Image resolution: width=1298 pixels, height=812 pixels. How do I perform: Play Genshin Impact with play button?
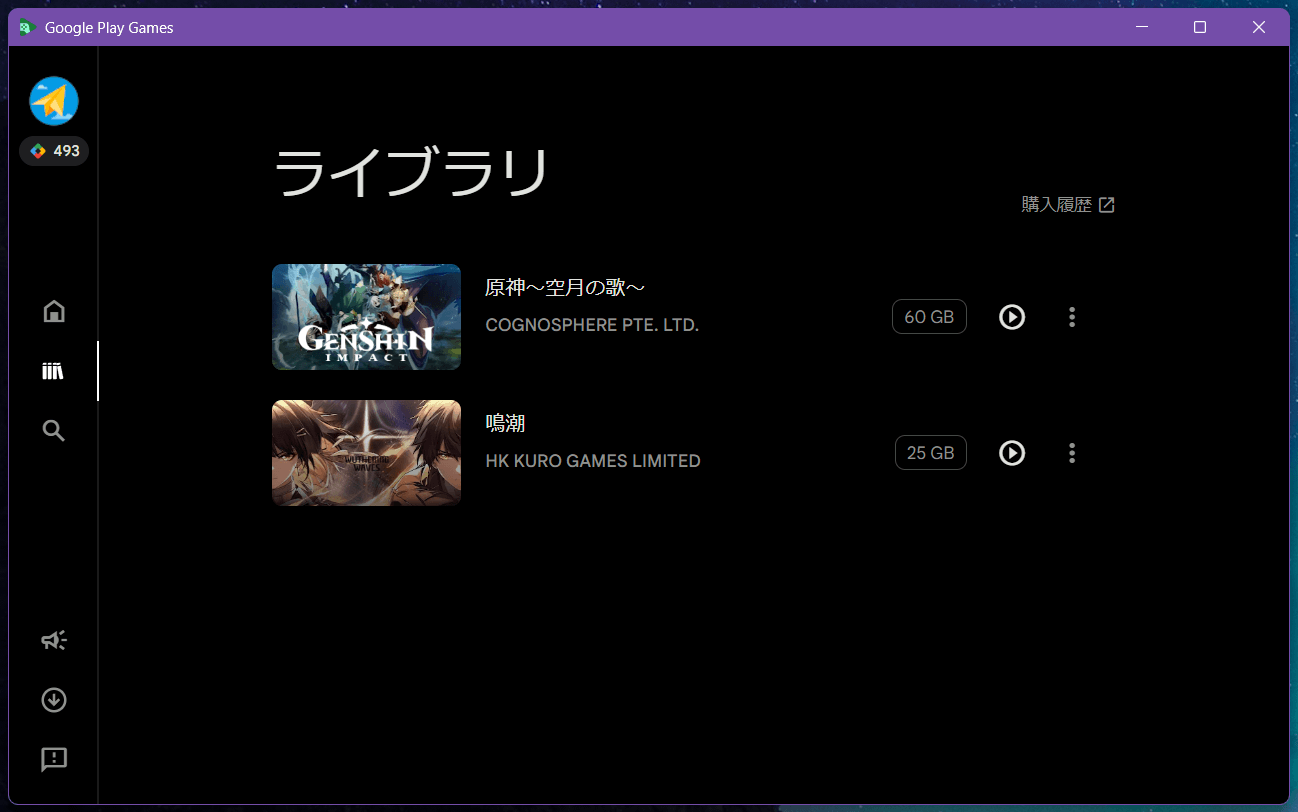click(x=1012, y=317)
